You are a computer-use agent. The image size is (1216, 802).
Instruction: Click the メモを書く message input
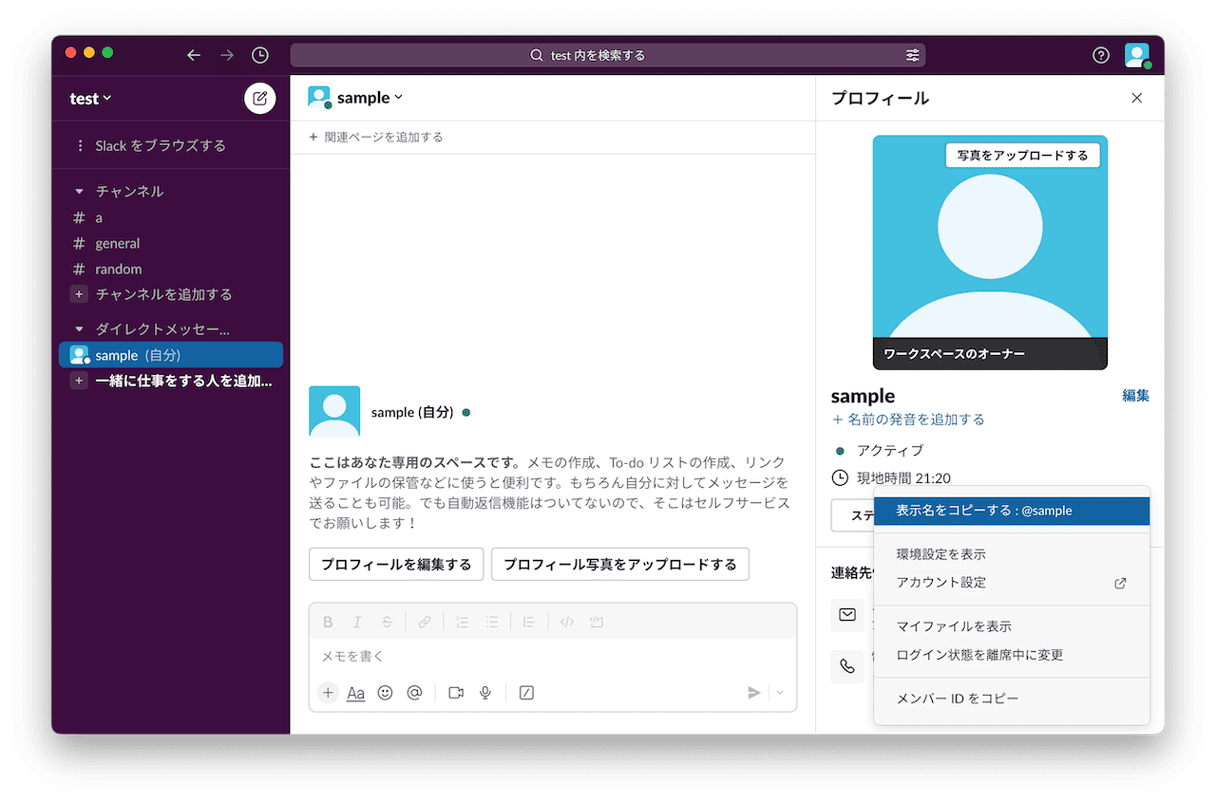coord(553,657)
